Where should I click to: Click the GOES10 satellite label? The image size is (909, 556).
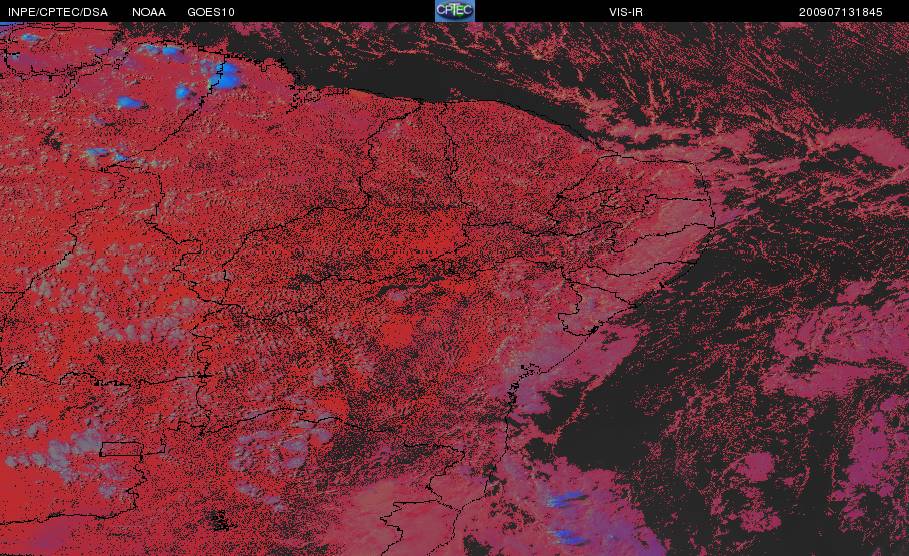click(x=211, y=12)
